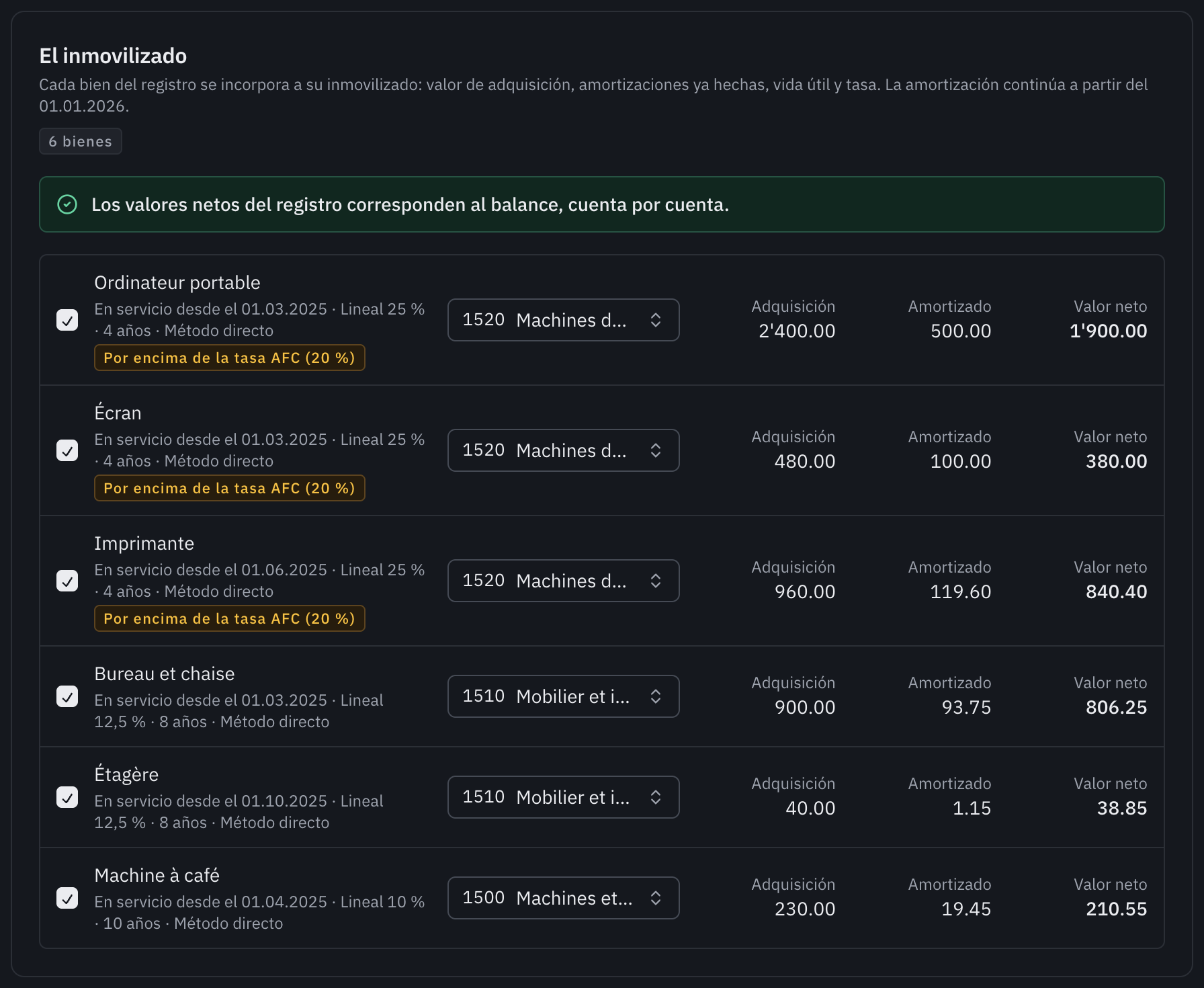Click the service details line under Machine à café
Viewport: 1204px width, 988px height.
[259, 913]
